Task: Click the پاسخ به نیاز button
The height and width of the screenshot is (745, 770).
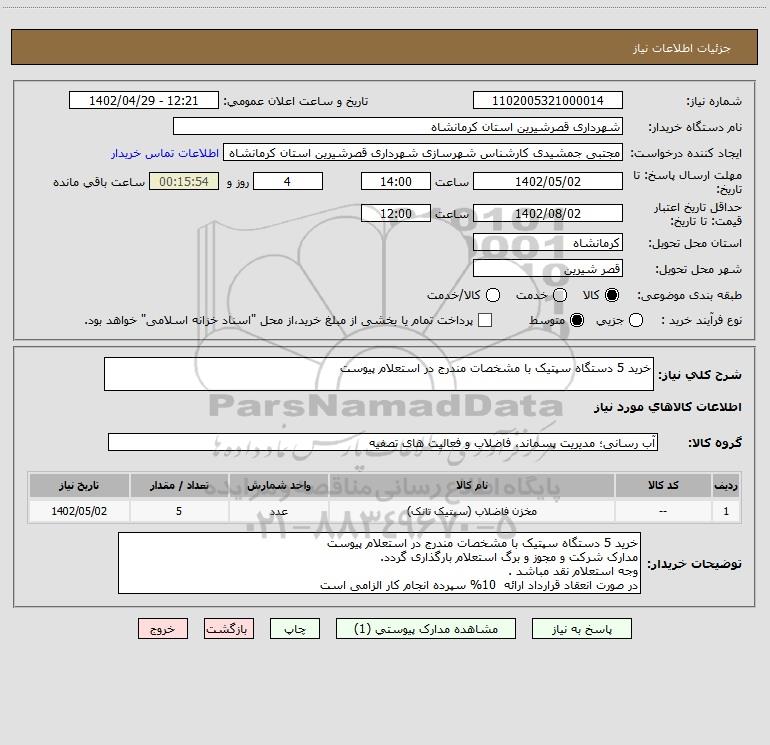Action: click(582, 629)
